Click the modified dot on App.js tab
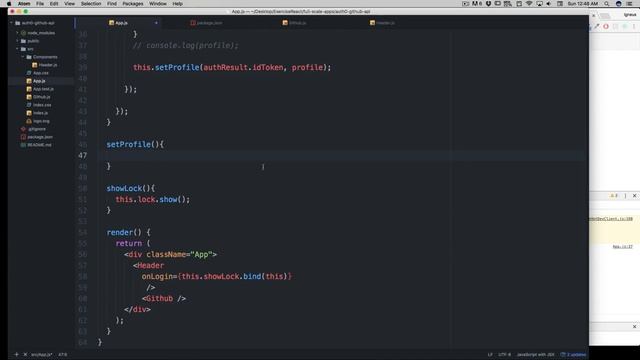The width and height of the screenshot is (640, 360). tap(156, 23)
